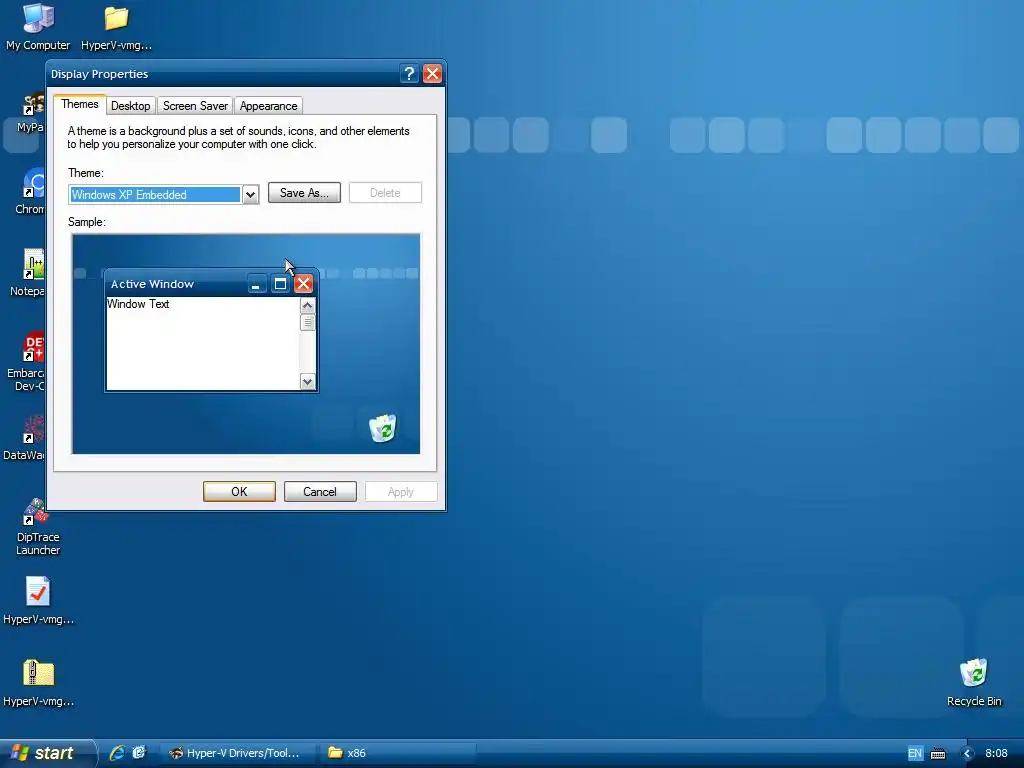Click the Windows XP Embedded theme field
Screen dimensions: 1024x768
(x=155, y=195)
